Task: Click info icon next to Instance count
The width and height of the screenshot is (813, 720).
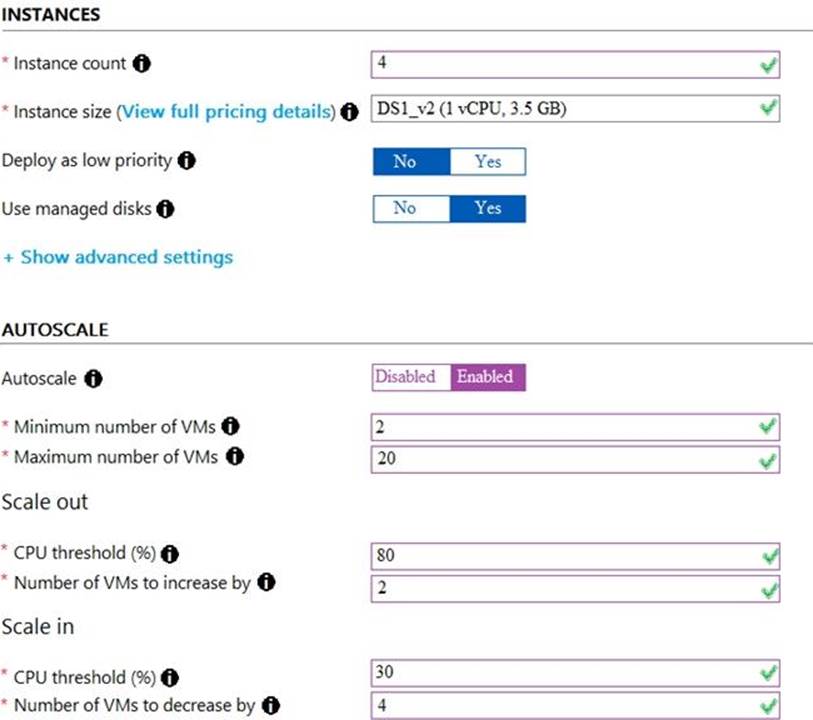Action: pyautogui.click(x=142, y=64)
